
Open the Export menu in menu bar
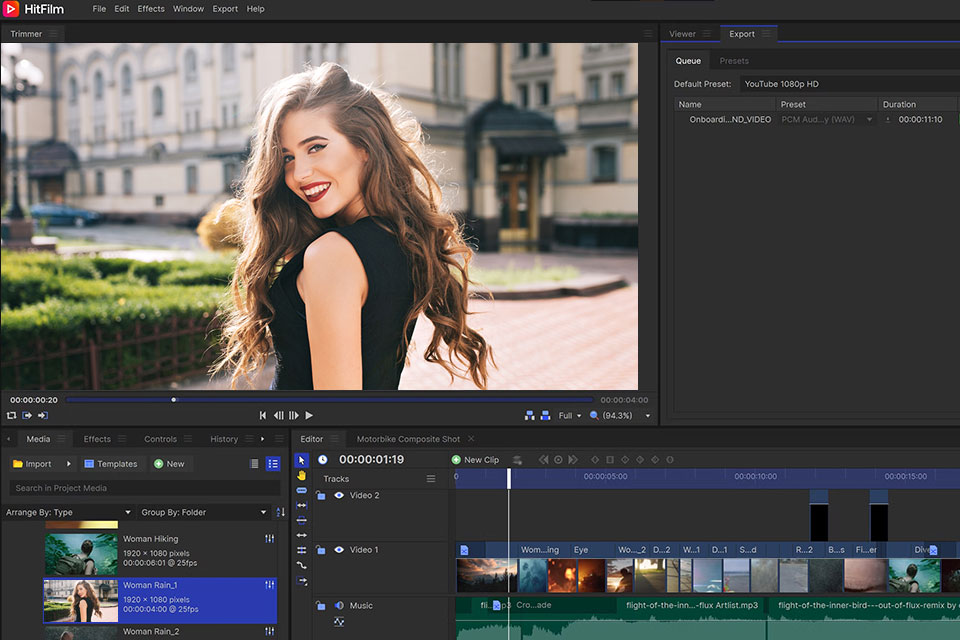click(225, 9)
